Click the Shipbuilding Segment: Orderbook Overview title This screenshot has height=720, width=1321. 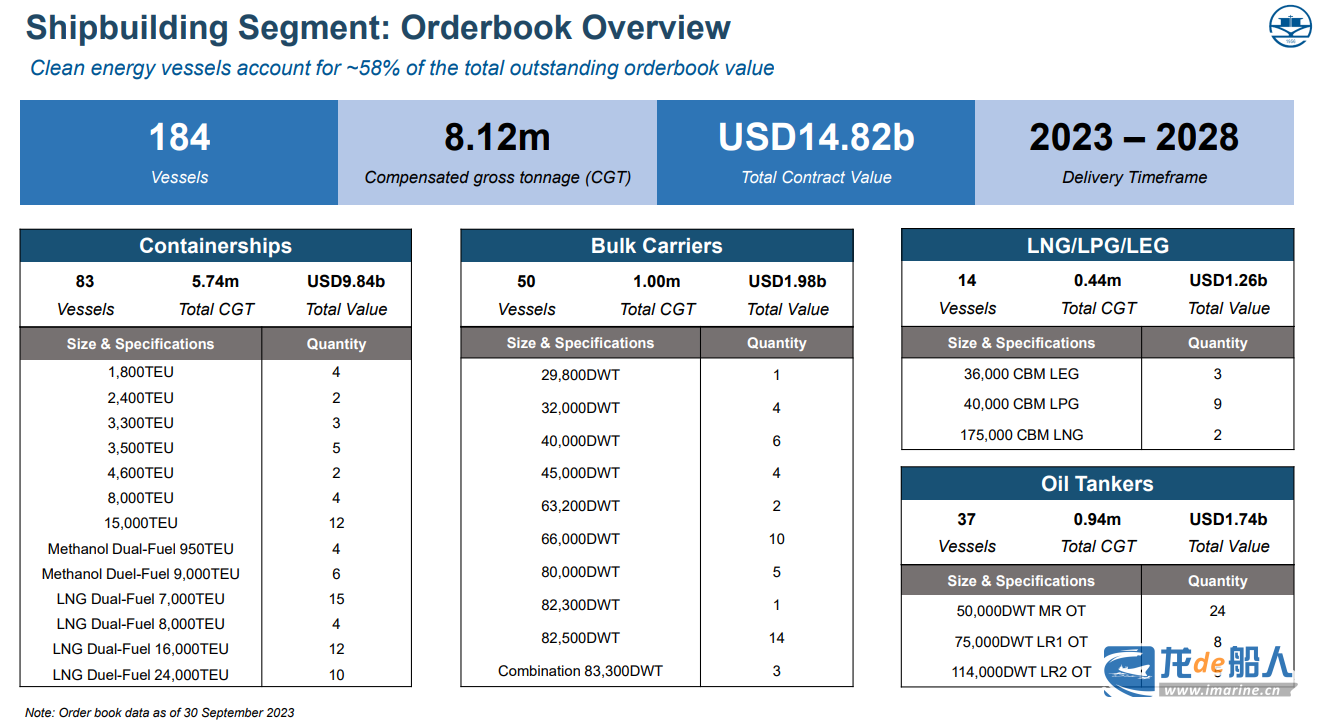[378, 28]
